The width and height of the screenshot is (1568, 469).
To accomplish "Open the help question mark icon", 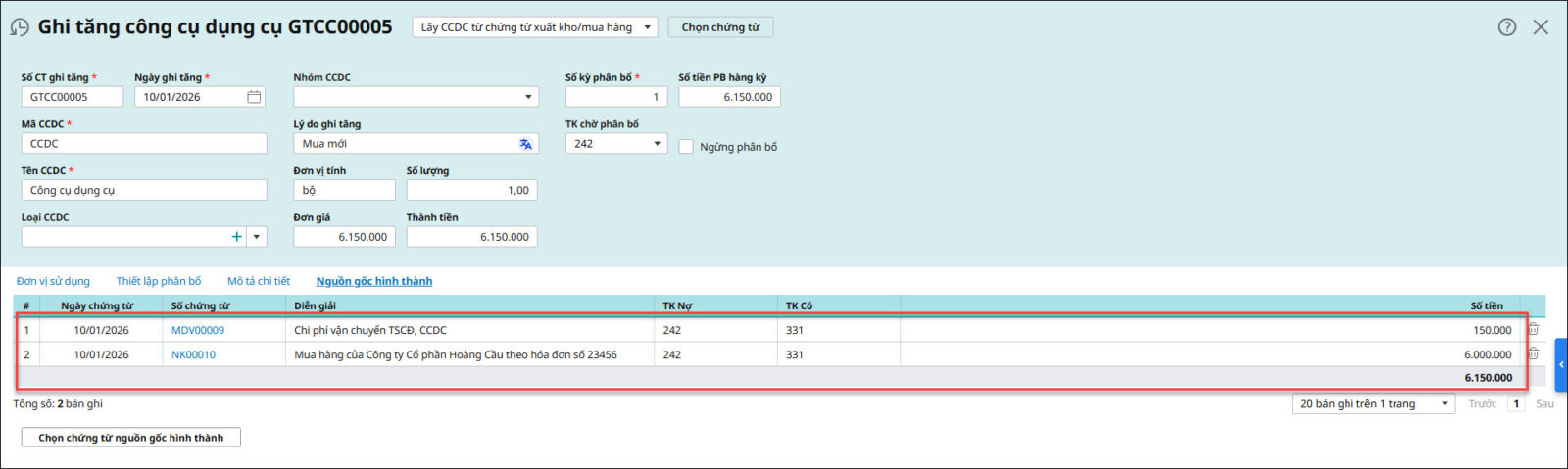I will (x=1507, y=27).
